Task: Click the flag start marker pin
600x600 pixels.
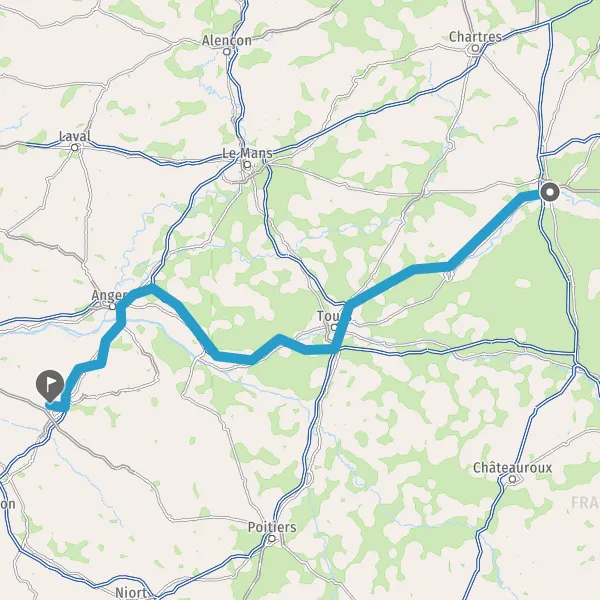Action: (x=50, y=385)
